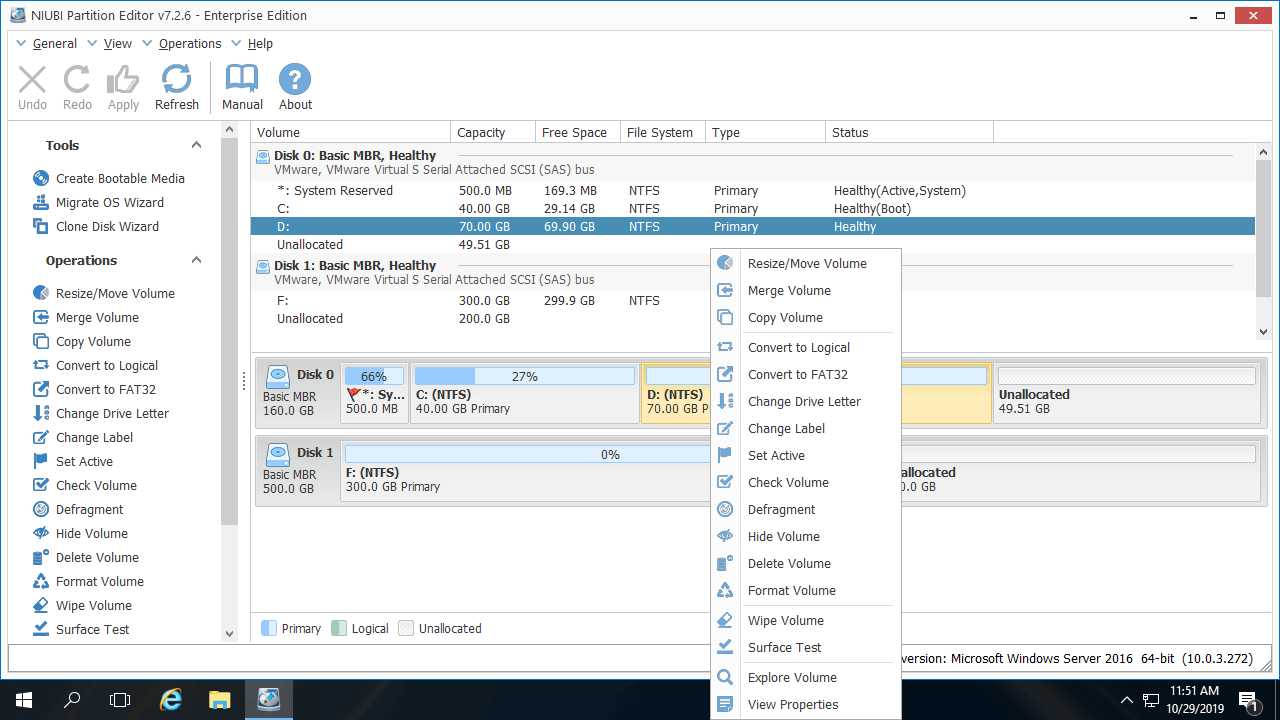Click the Refresh toolbar icon
The width and height of the screenshot is (1280, 720).
point(177,87)
